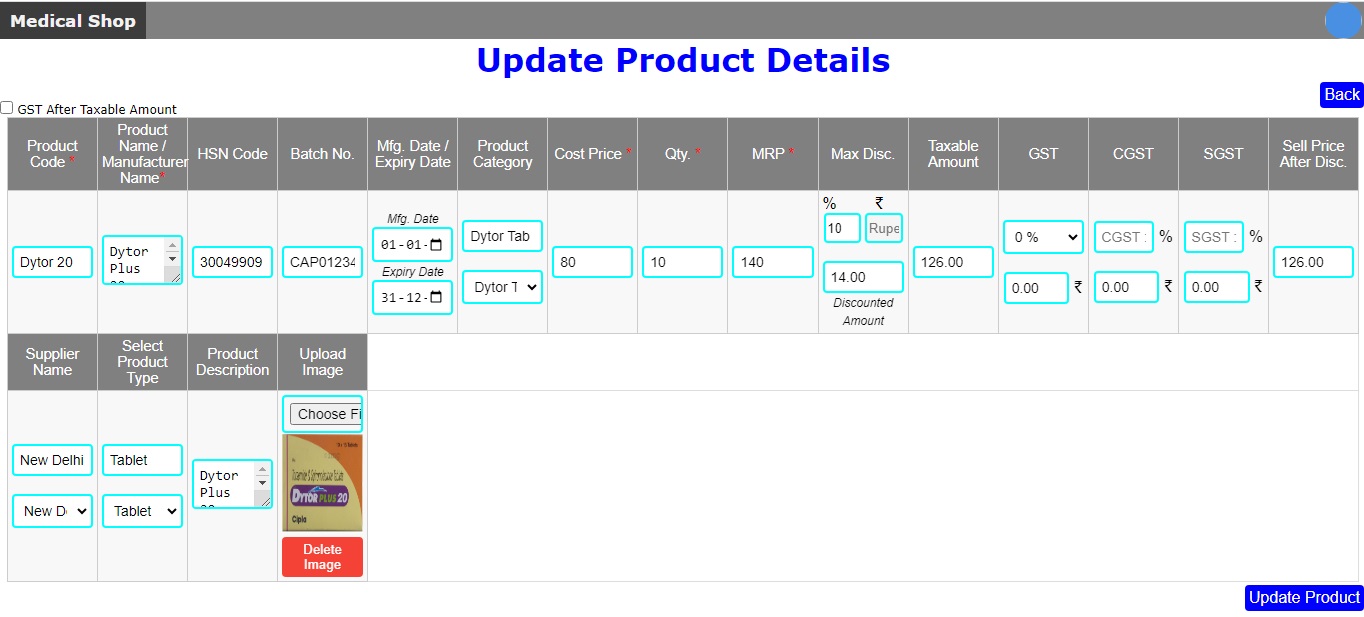1364x617 pixels.
Task: Click the Update Product button
Action: [1304, 597]
